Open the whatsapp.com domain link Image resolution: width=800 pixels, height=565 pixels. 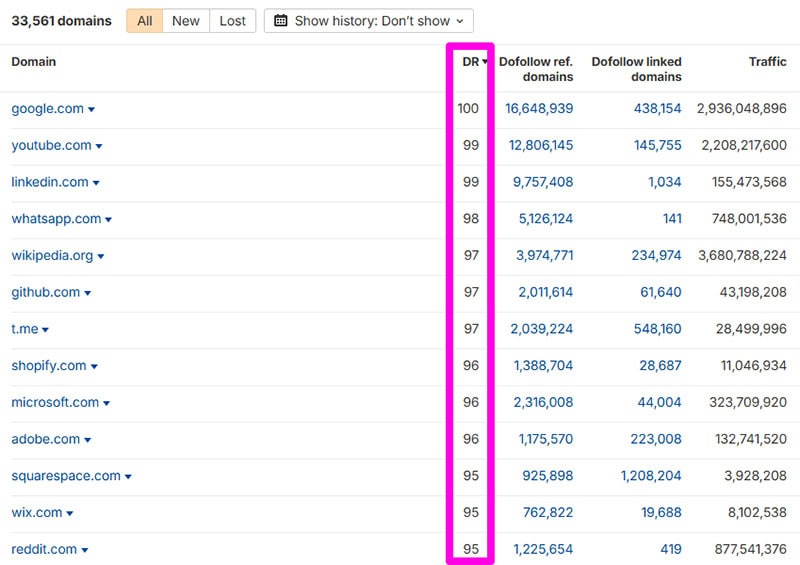click(56, 219)
